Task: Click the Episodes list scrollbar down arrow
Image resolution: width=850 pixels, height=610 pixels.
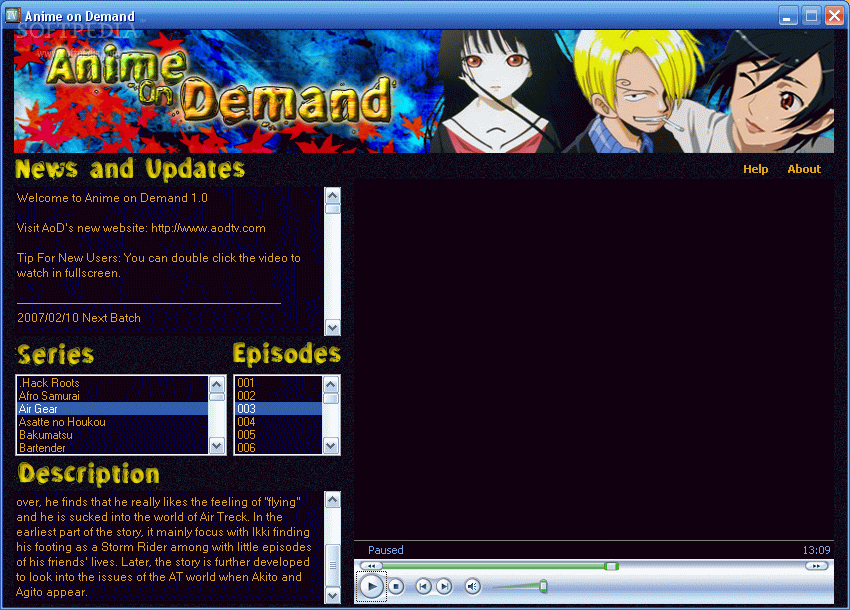Action: 331,446
